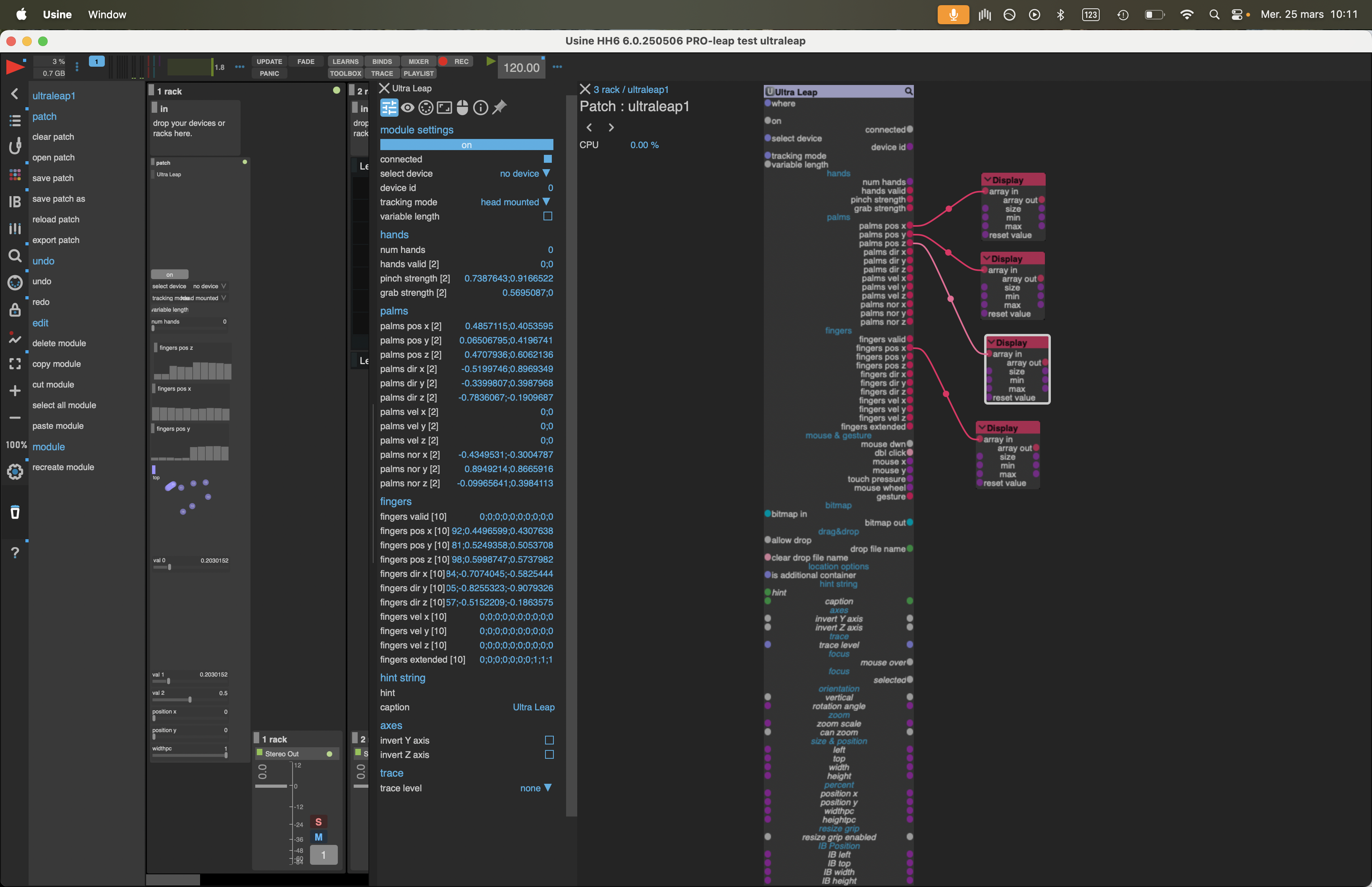Click the MIDI connector icon in Ultra Leap panel

point(426,108)
